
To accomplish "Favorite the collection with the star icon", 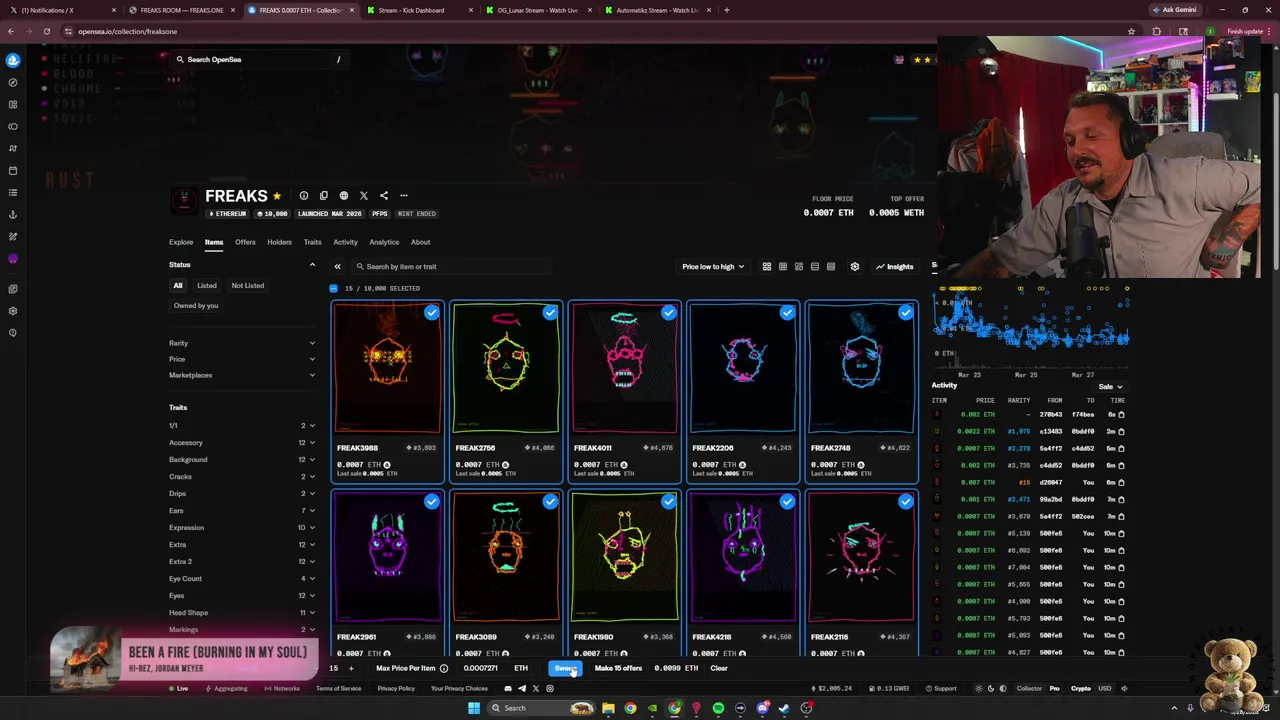I will click(277, 196).
